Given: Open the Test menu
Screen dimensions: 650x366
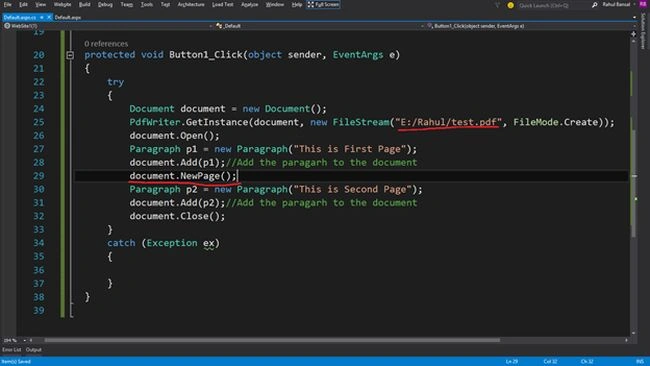Looking at the screenshot, I should point(165,5).
